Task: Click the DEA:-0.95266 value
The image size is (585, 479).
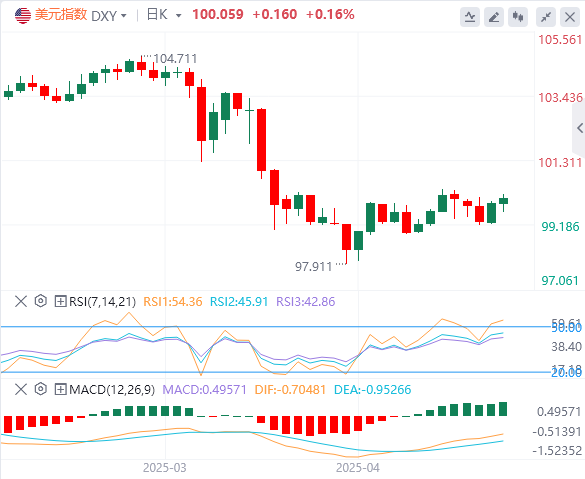Action: pyautogui.click(x=372, y=390)
